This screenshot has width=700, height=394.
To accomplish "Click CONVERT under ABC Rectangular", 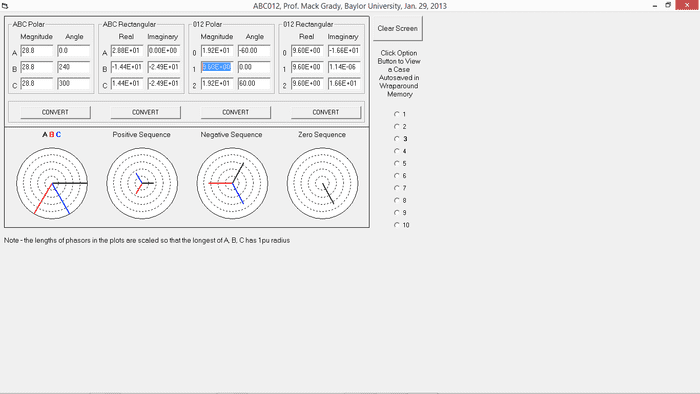I will pyautogui.click(x=146, y=112).
